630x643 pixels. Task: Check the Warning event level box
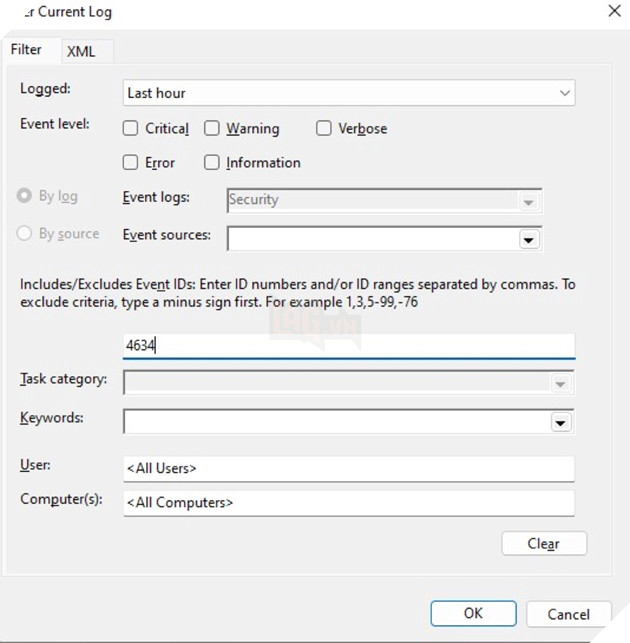pos(212,128)
